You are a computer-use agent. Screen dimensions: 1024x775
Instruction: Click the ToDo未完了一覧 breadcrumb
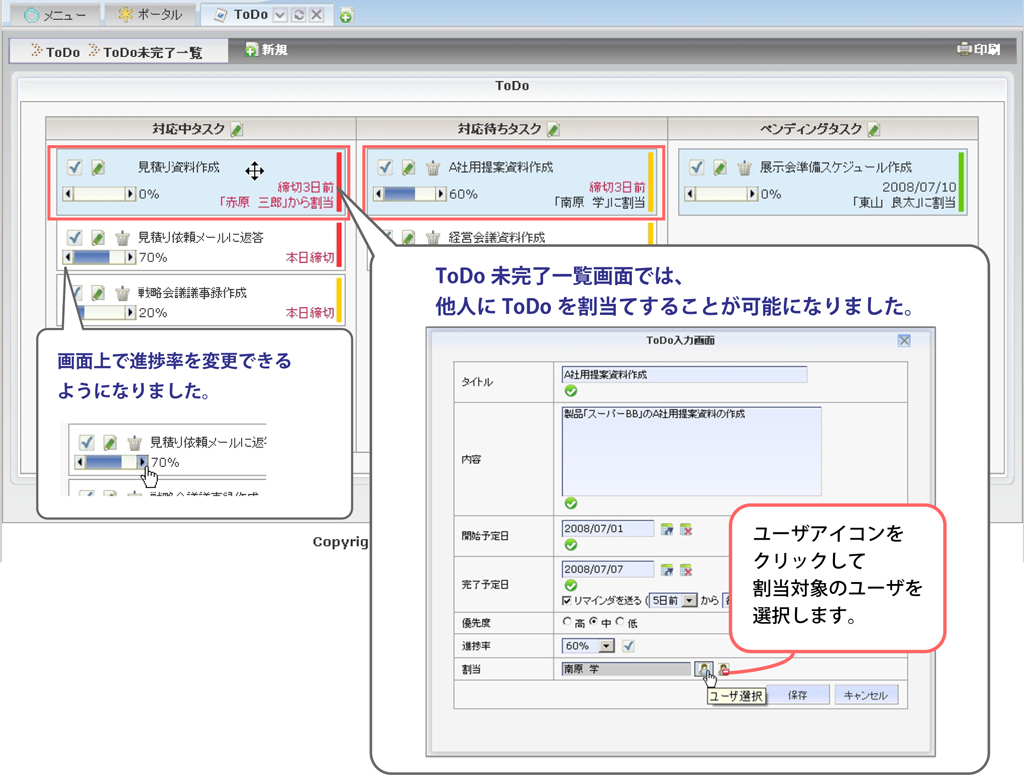click(x=152, y=52)
